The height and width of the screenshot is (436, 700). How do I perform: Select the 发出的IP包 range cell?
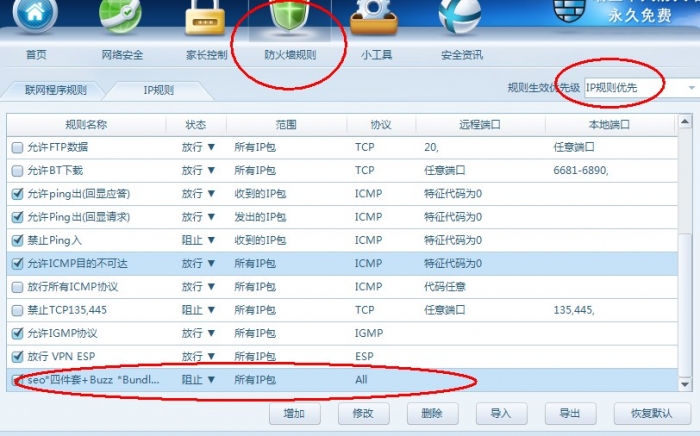(260, 217)
